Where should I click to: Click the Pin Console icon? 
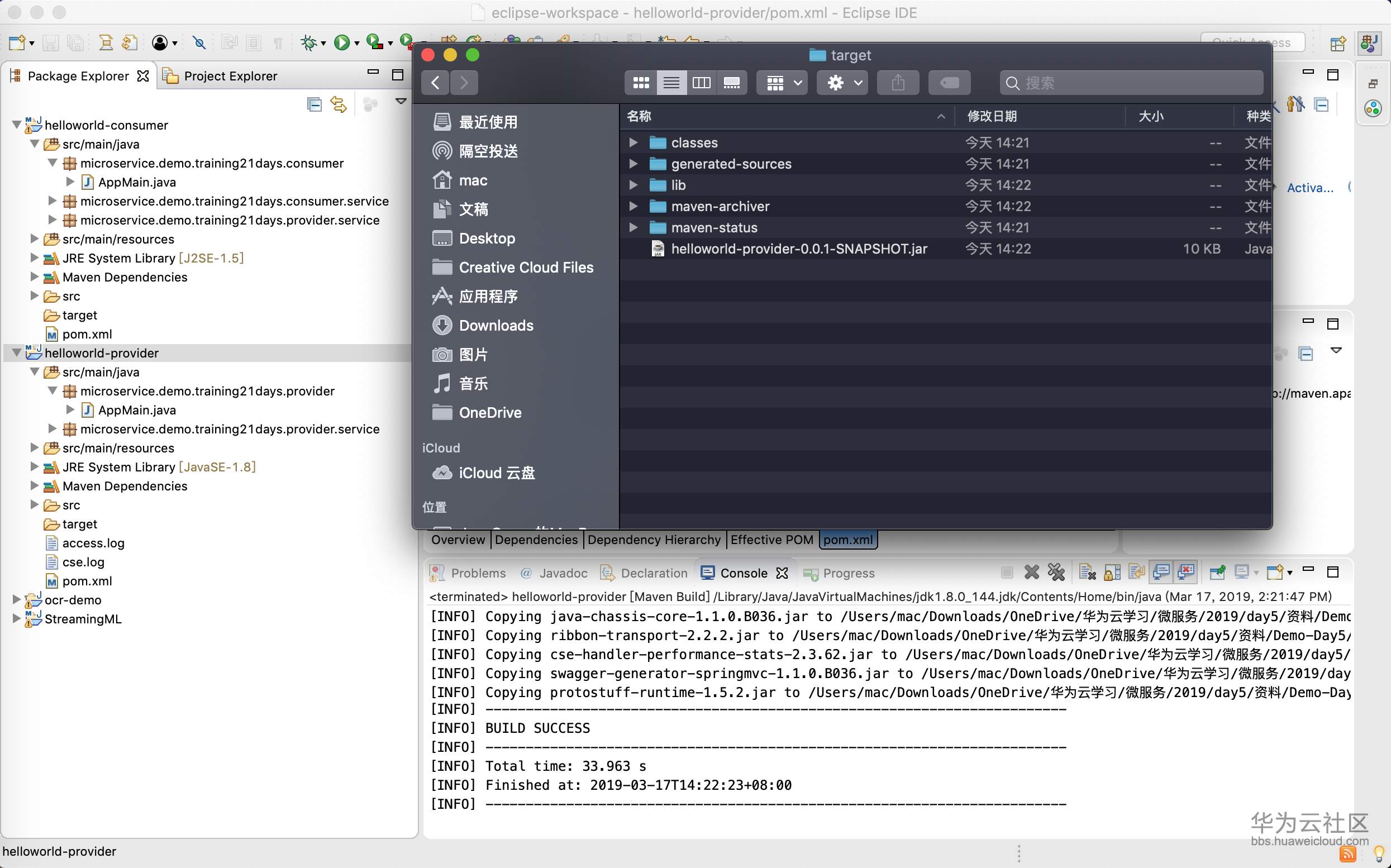pyautogui.click(x=1217, y=573)
